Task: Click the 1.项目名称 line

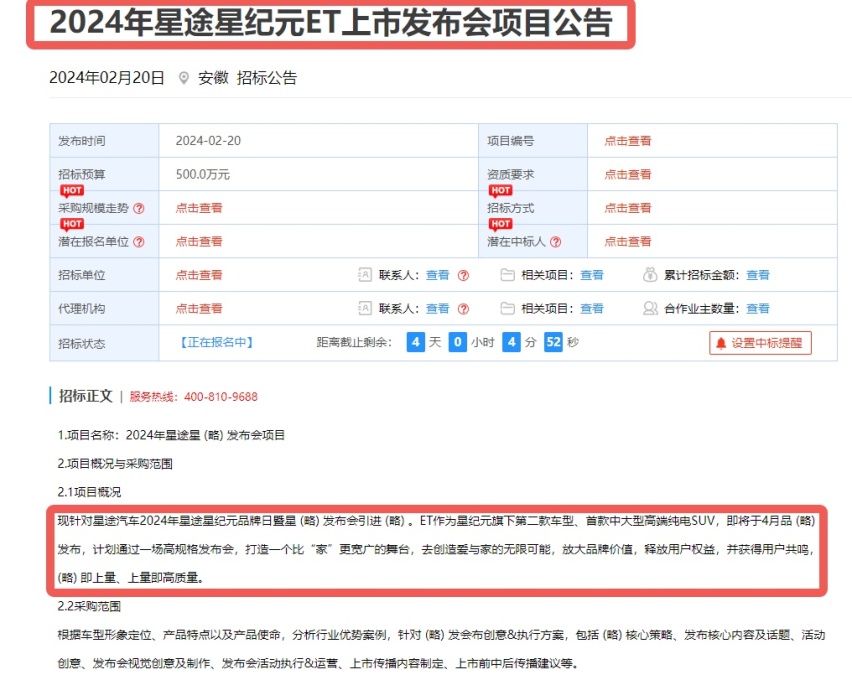Action: pyautogui.click(x=171, y=435)
